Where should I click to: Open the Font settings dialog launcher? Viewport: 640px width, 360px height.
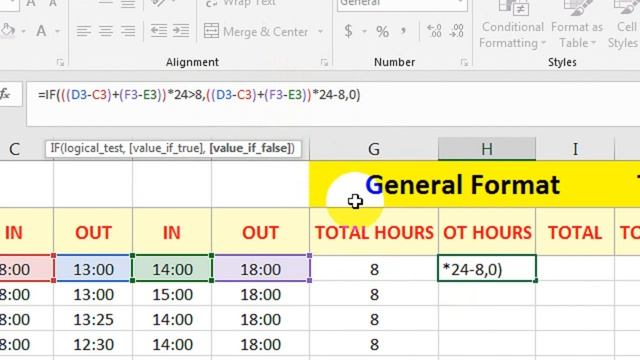click(x=60, y=62)
